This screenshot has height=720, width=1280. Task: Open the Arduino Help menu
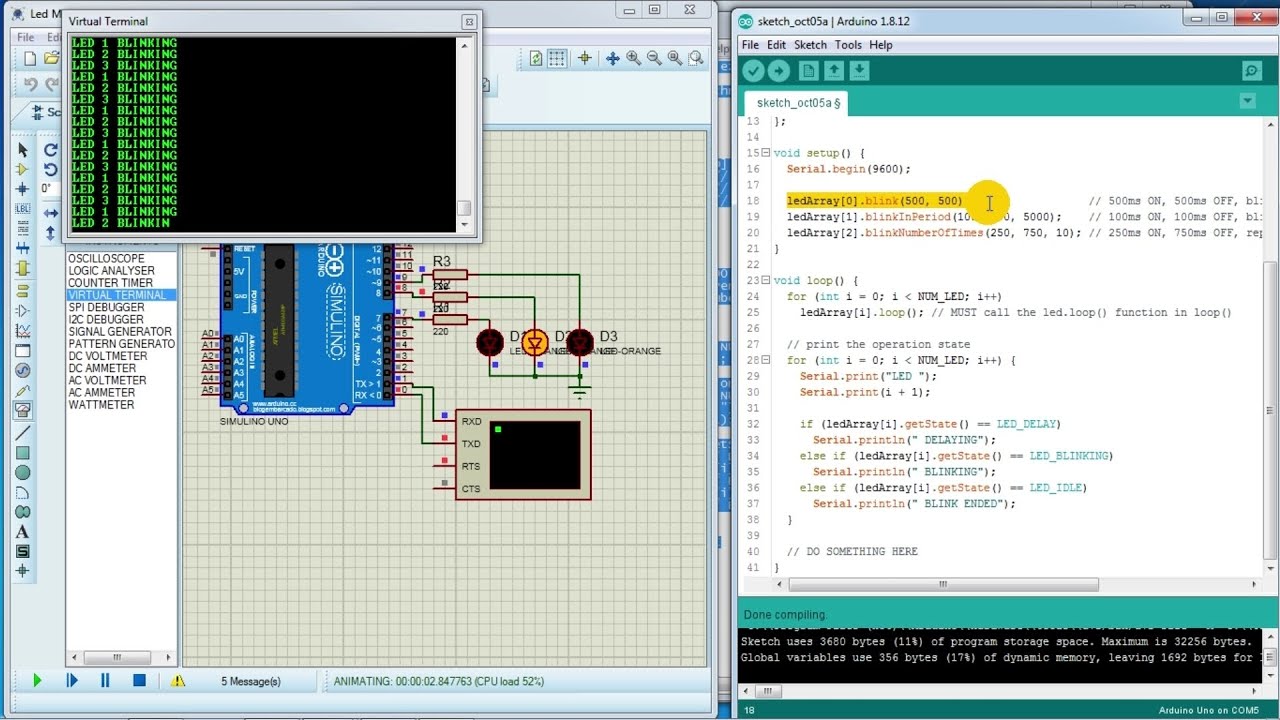pos(881,45)
